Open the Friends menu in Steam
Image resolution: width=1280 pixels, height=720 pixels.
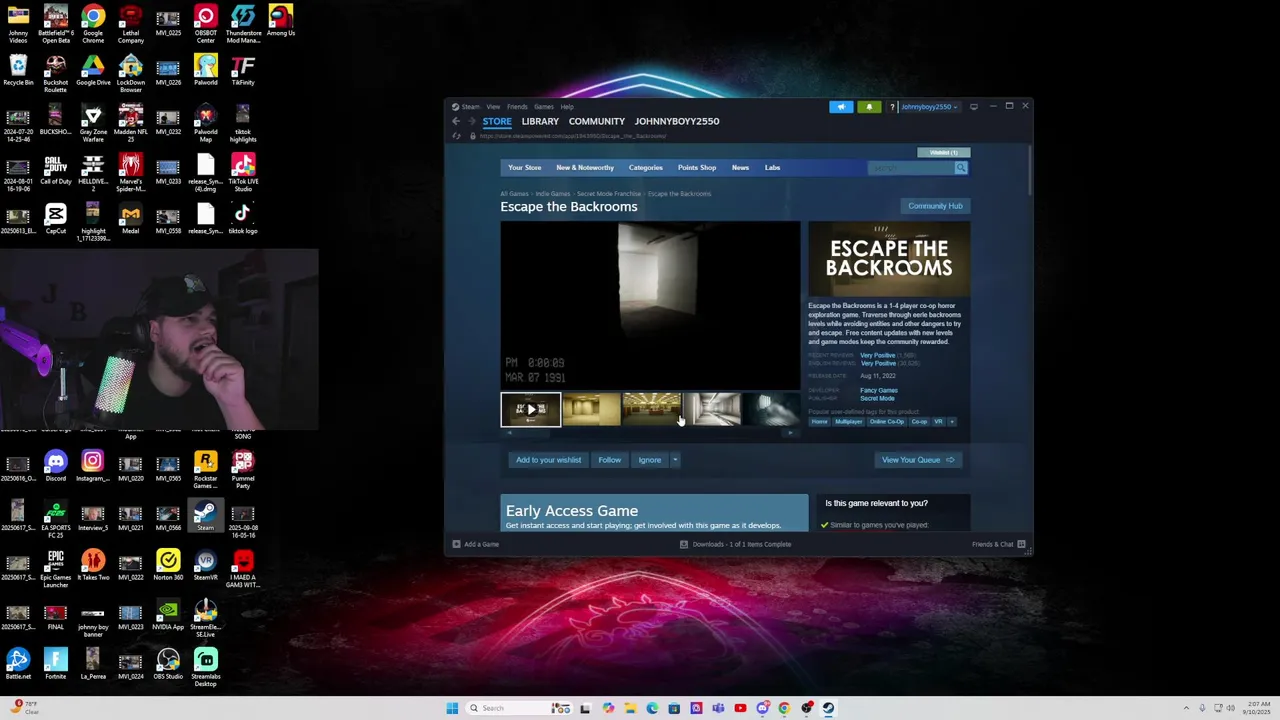click(x=517, y=107)
